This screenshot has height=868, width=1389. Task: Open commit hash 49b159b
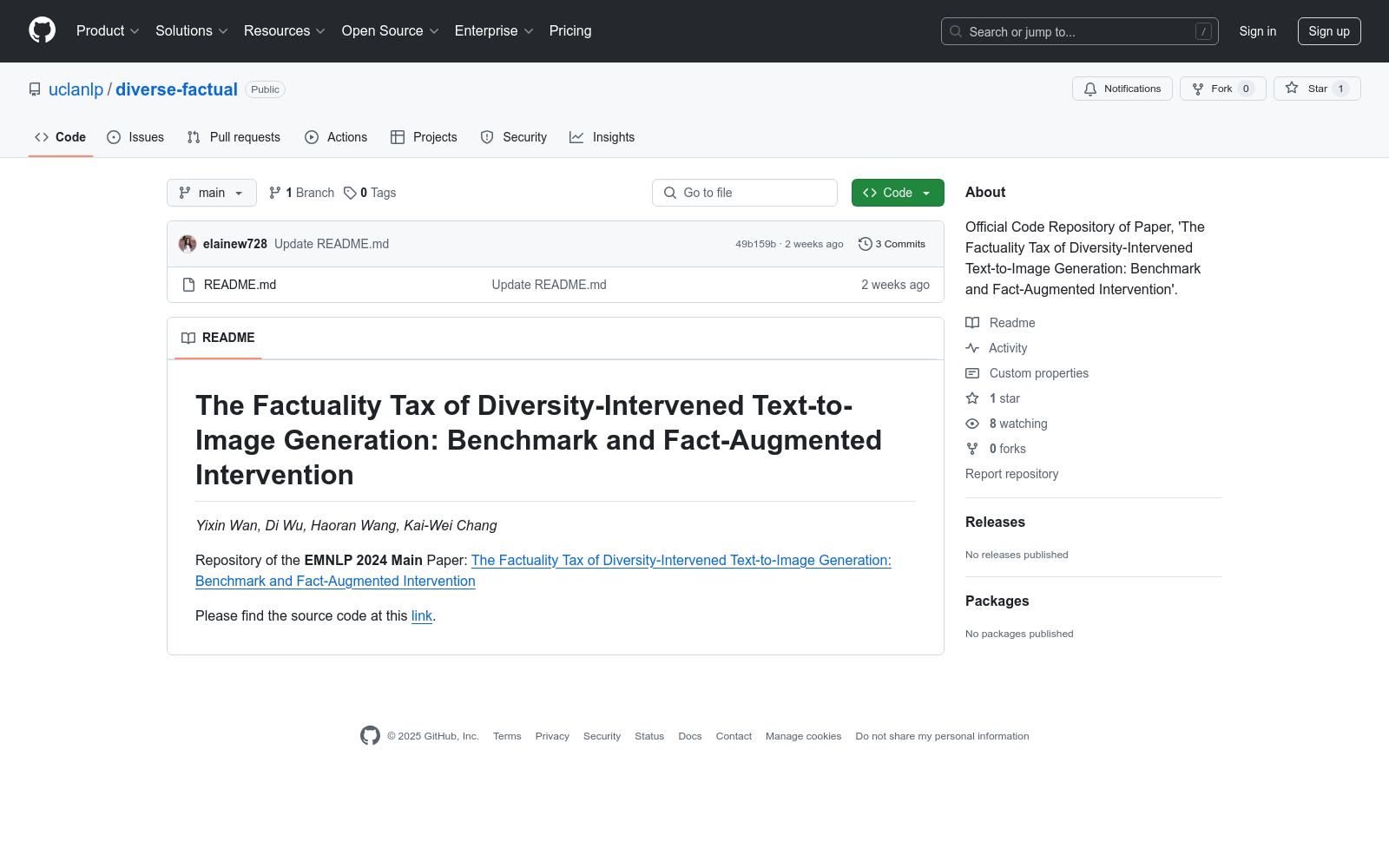[756, 244]
